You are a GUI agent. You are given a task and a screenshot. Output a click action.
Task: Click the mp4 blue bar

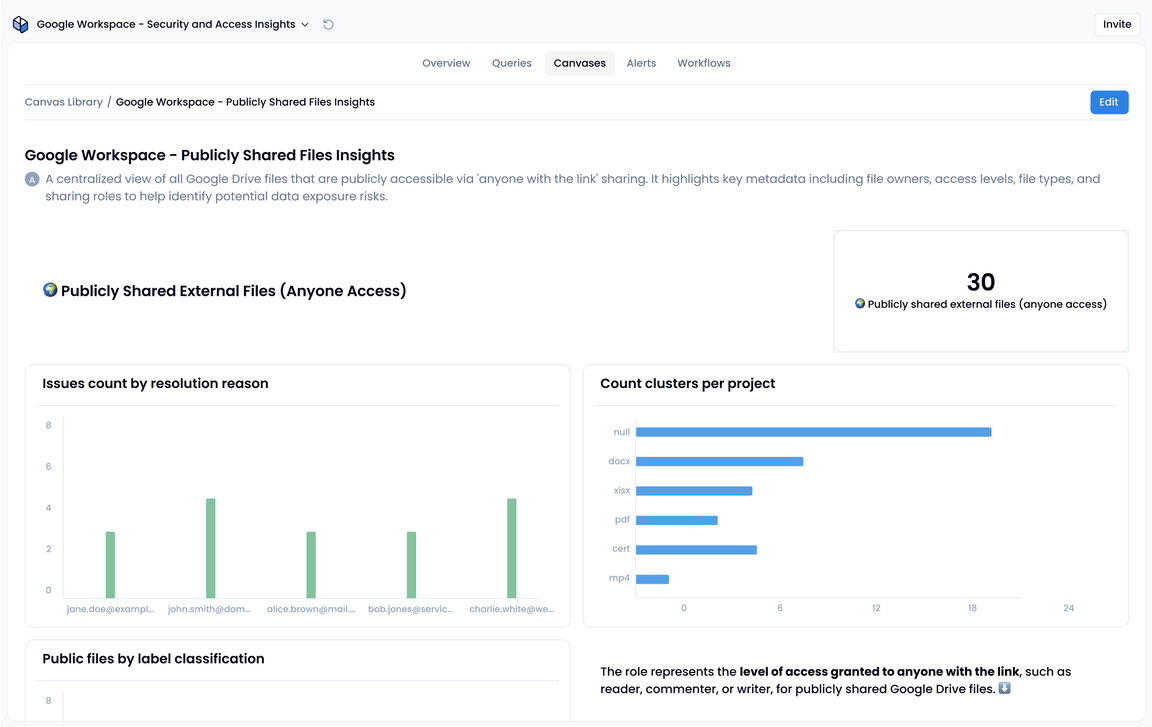[652, 579]
